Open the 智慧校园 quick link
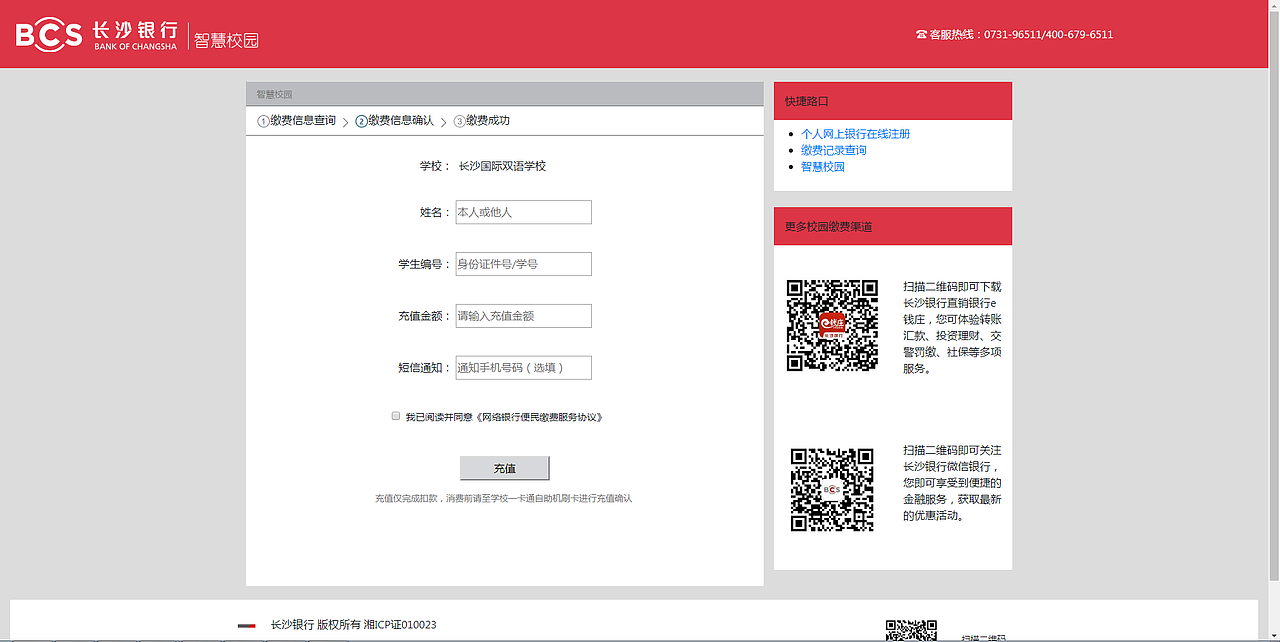This screenshot has height=642, width=1280. 823,167
